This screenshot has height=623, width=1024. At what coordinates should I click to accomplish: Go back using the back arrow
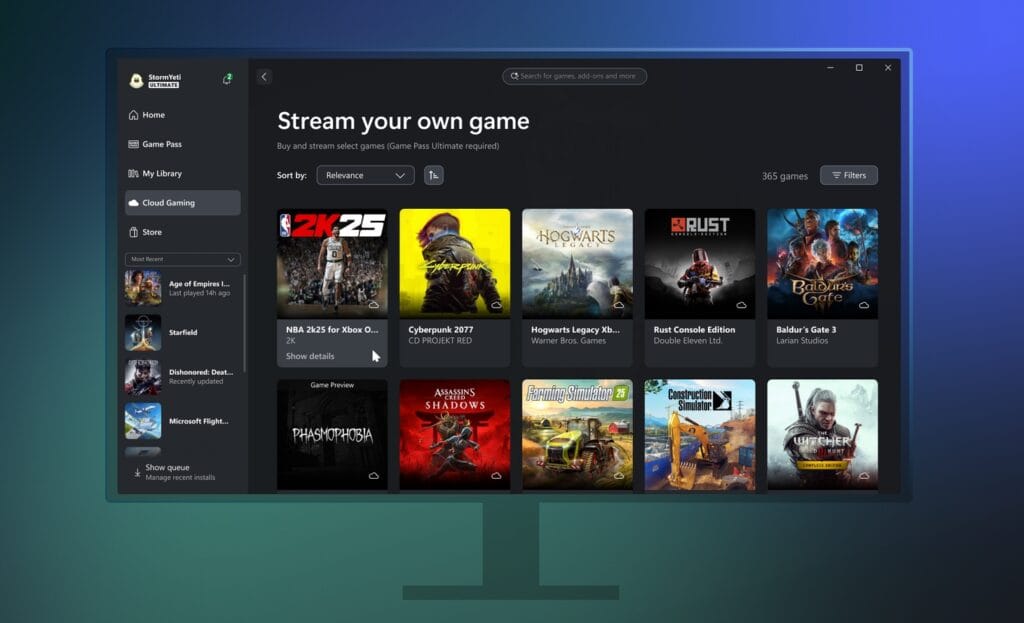tap(264, 76)
